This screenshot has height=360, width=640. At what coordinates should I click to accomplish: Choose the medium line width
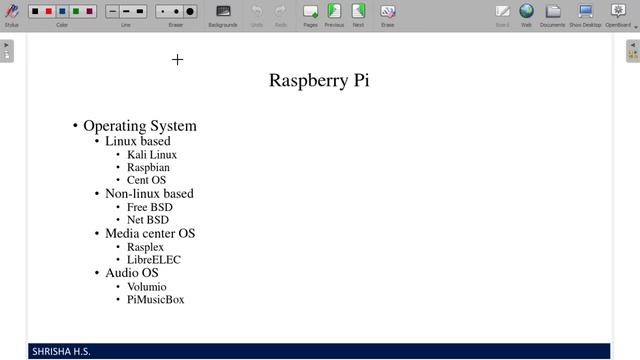[x=126, y=11]
